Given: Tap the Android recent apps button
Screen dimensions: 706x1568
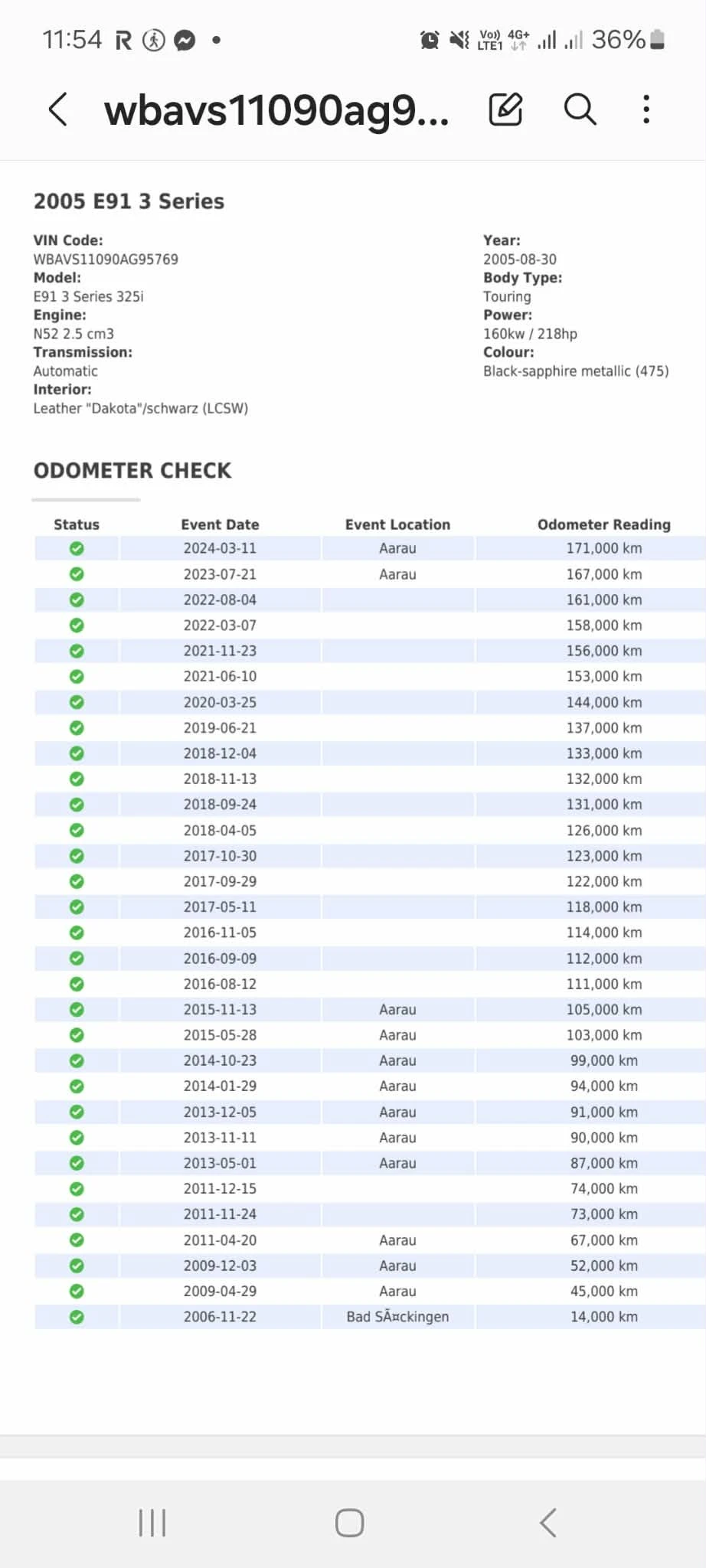Looking at the screenshot, I should (x=152, y=1523).
